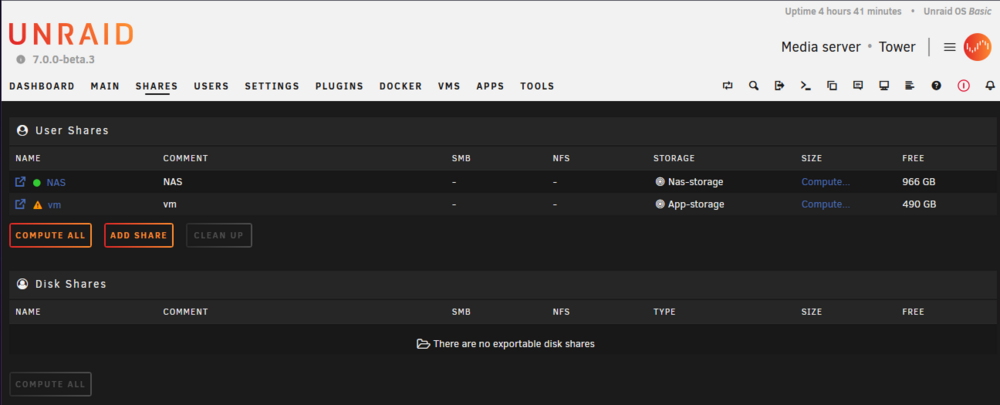Click the App-storage text
Screen dimensions: 1000x405
[696, 204]
